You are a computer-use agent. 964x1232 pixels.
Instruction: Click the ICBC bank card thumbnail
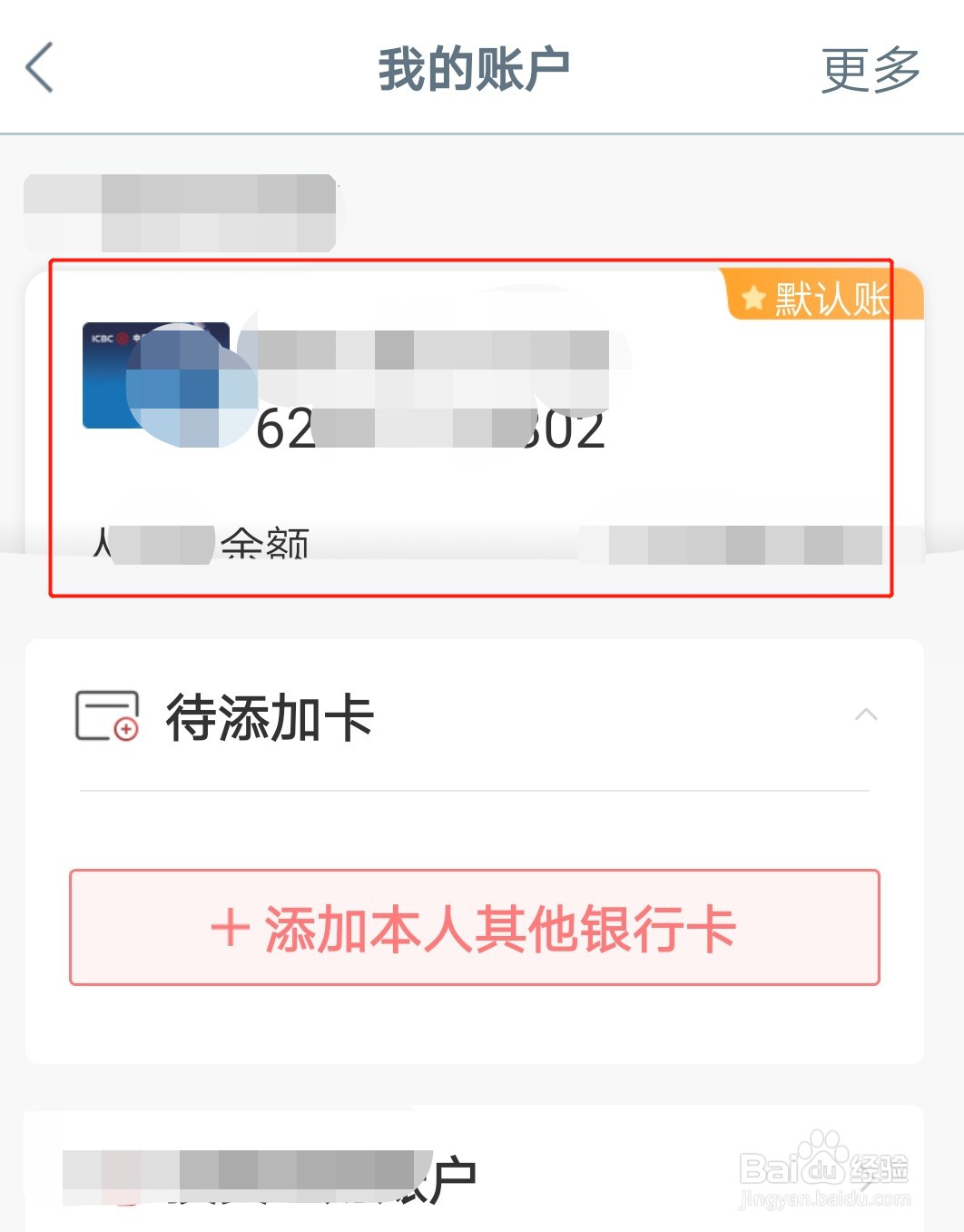(155, 375)
